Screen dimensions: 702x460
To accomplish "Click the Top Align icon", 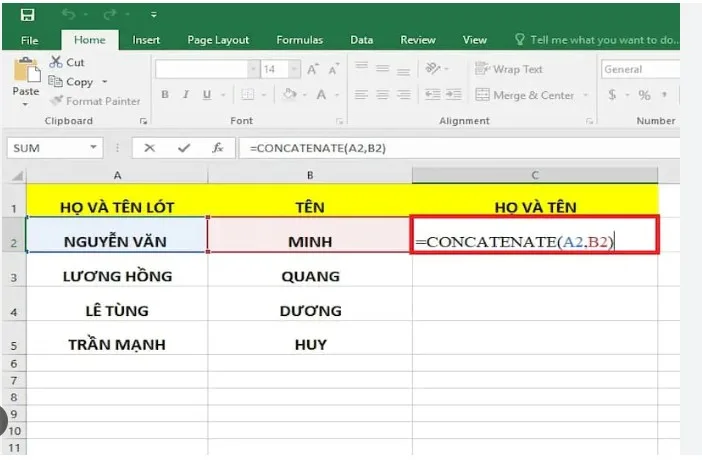I will coord(361,66).
